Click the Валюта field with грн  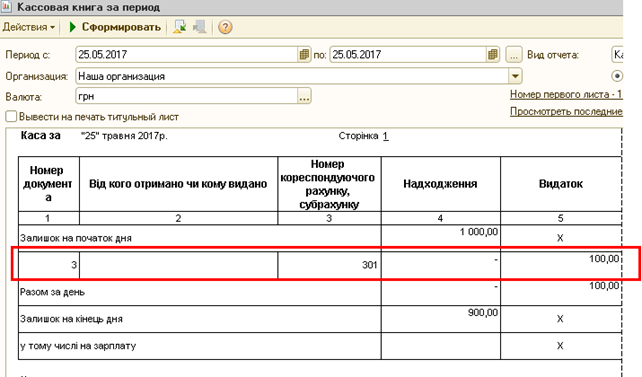[187, 96]
